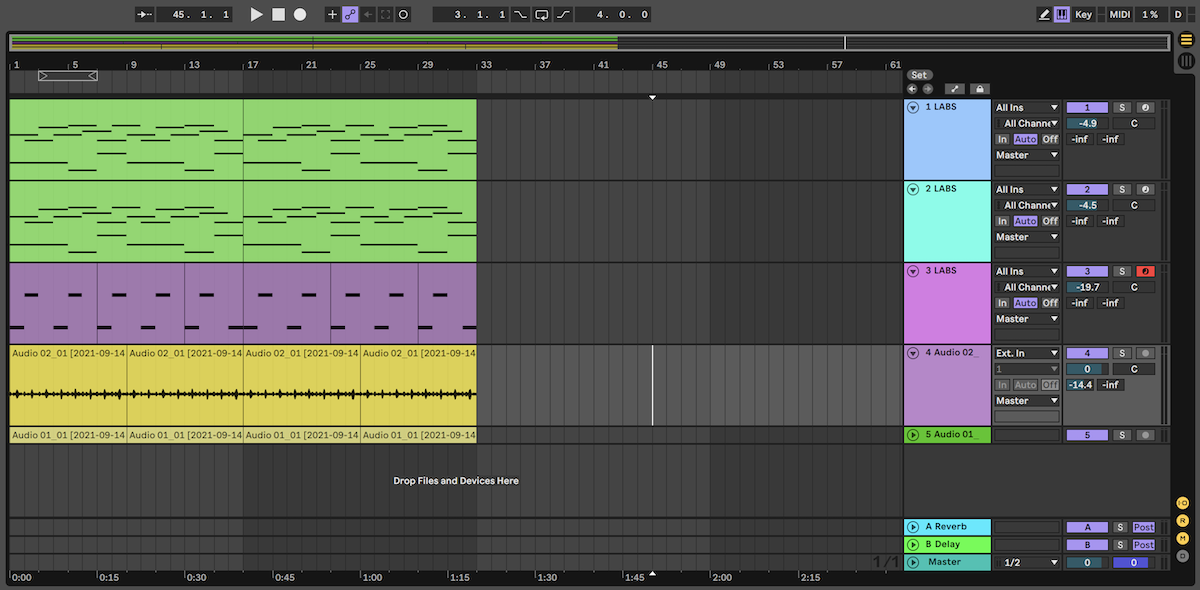This screenshot has width=1200, height=590.
Task: Collapse the 1 LABS track with its fold arrow
Action: 912,107
